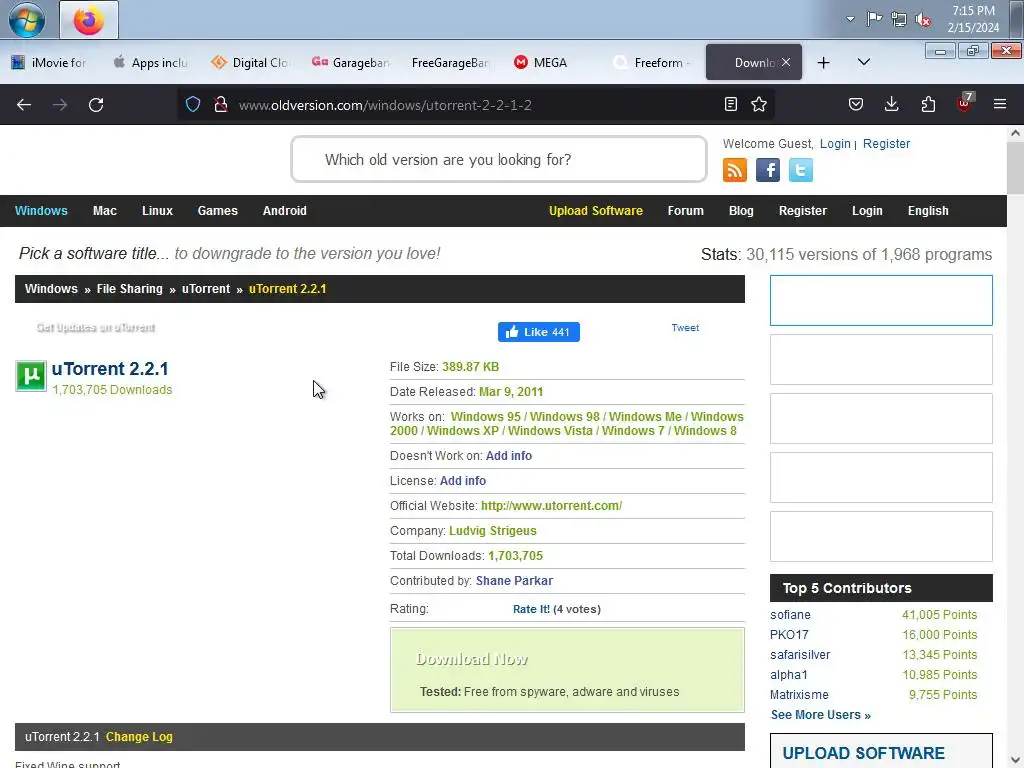Click the page vertical scrollbar thumb
This screenshot has width=1024, height=768.
coord(1015,167)
